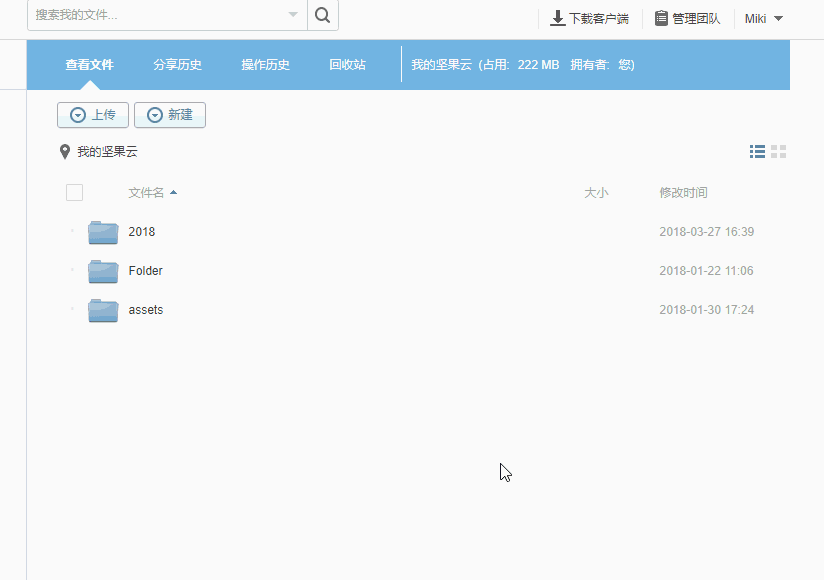Open the folder named assets
The image size is (824, 580).
[x=146, y=310]
